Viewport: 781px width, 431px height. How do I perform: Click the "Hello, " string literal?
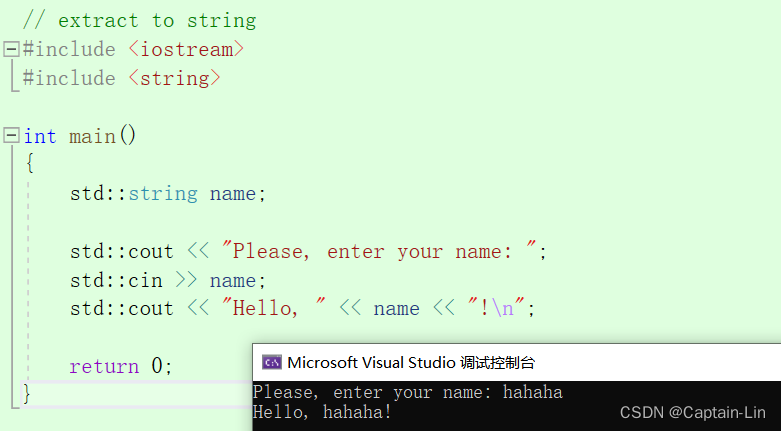273,308
